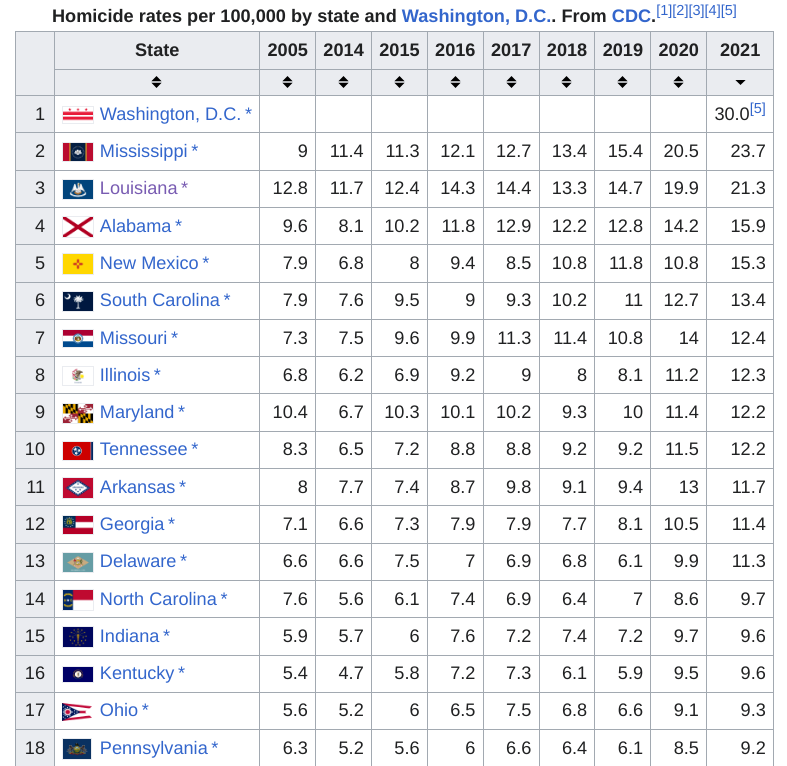
Task: Click the Illinois state flag icon
Action: (78, 376)
